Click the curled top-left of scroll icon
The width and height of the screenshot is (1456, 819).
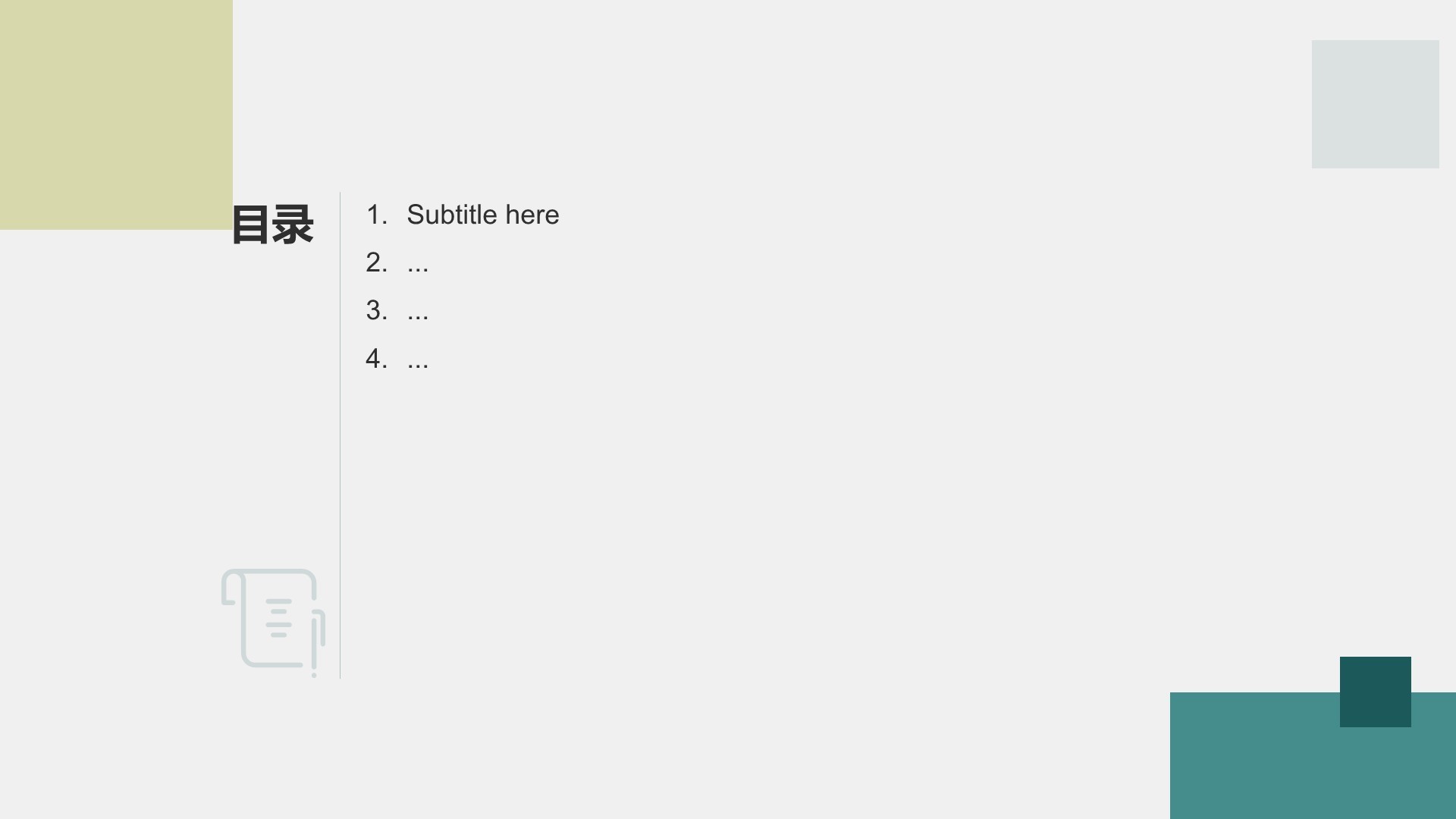coord(232,587)
